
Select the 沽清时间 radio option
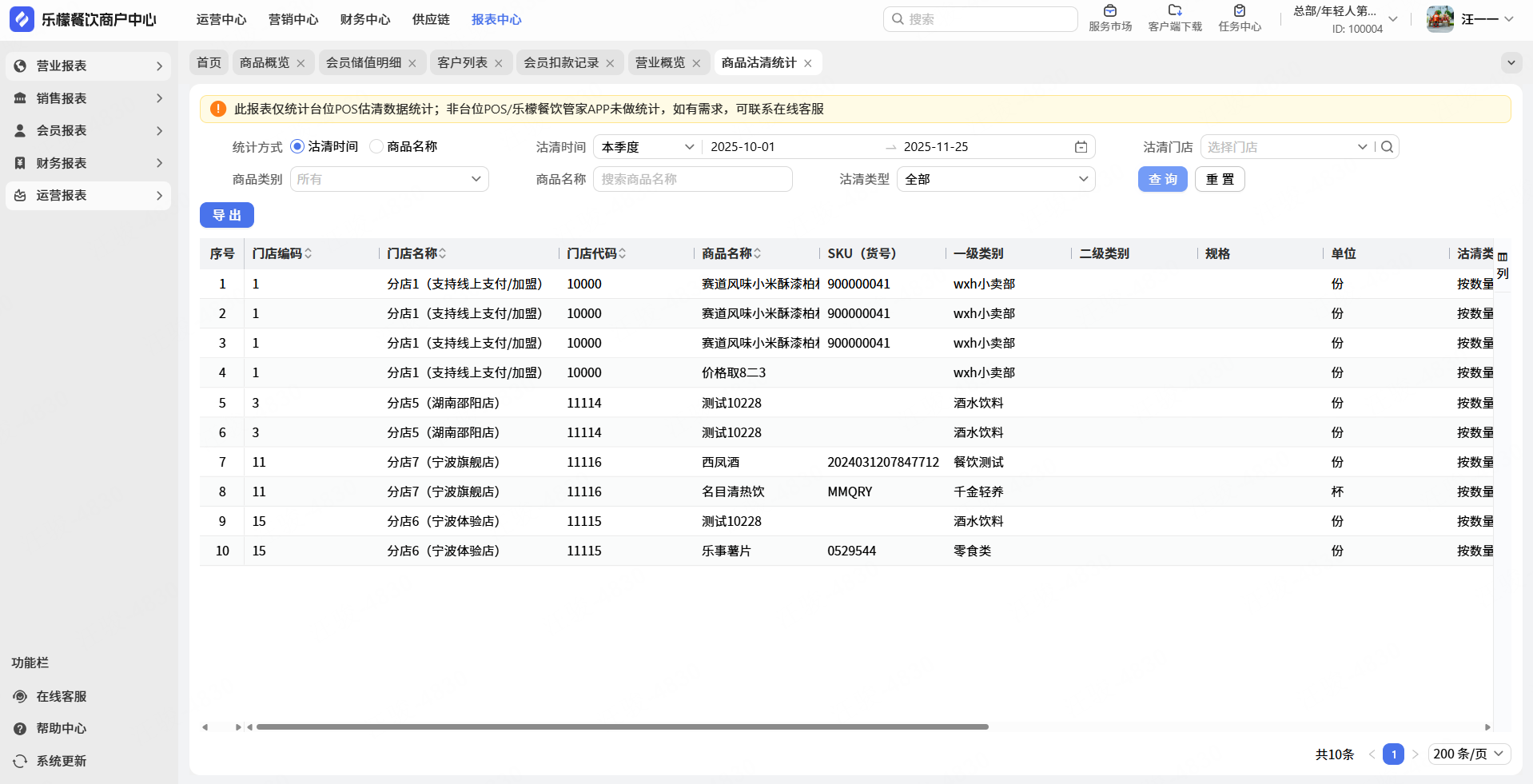[x=297, y=146]
